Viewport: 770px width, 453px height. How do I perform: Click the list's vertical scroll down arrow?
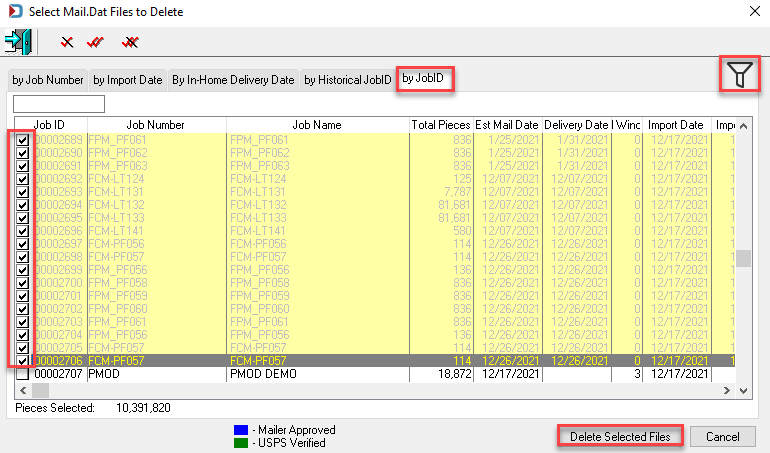(743, 391)
